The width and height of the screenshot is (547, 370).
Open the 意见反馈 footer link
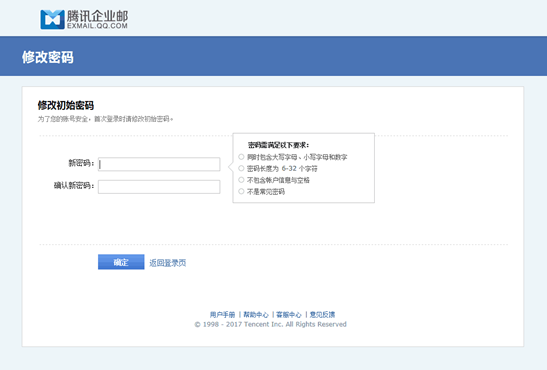tap(322, 315)
